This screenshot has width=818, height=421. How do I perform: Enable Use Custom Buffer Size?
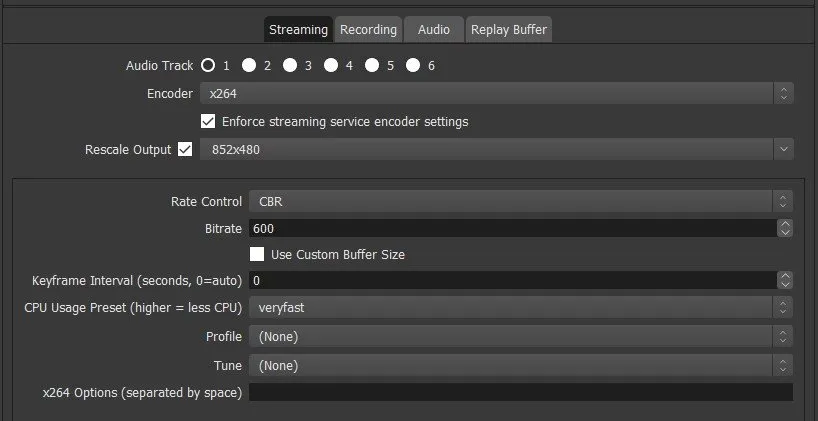[257, 255]
